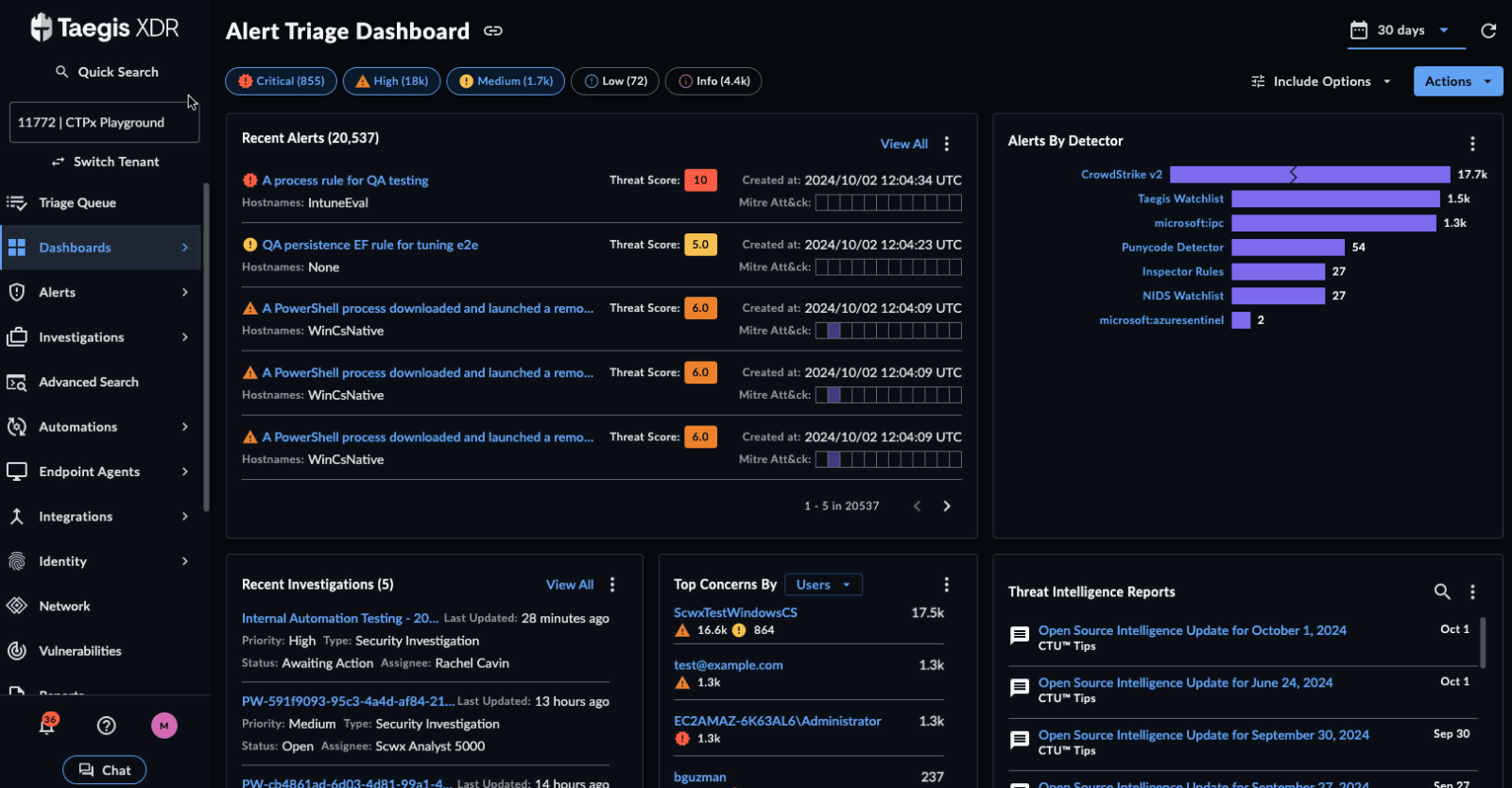Click October 1 report message icon
This screenshot has height=788, width=1512.
click(x=1020, y=636)
